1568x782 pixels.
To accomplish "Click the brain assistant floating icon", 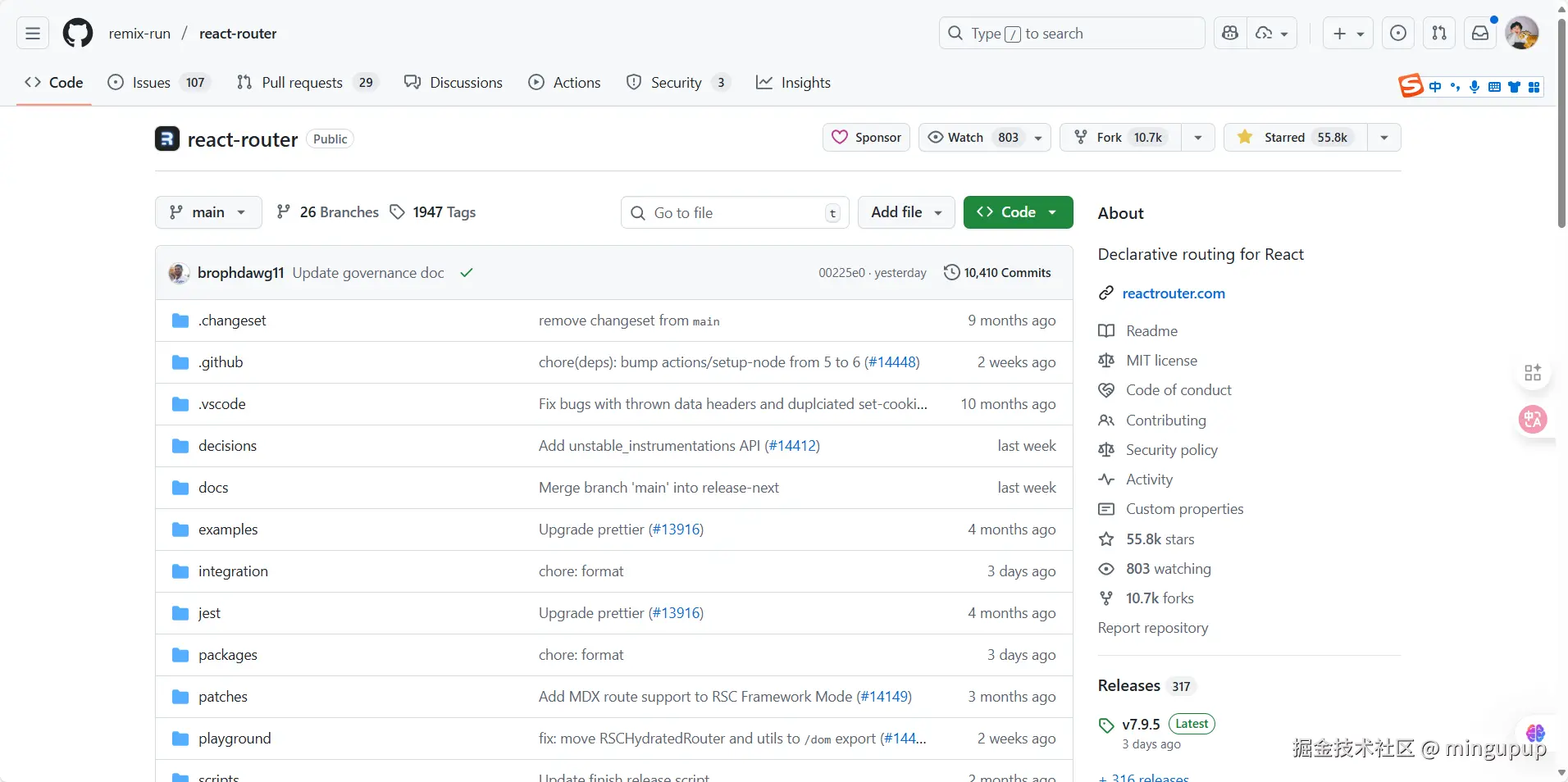I will click(1535, 733).
